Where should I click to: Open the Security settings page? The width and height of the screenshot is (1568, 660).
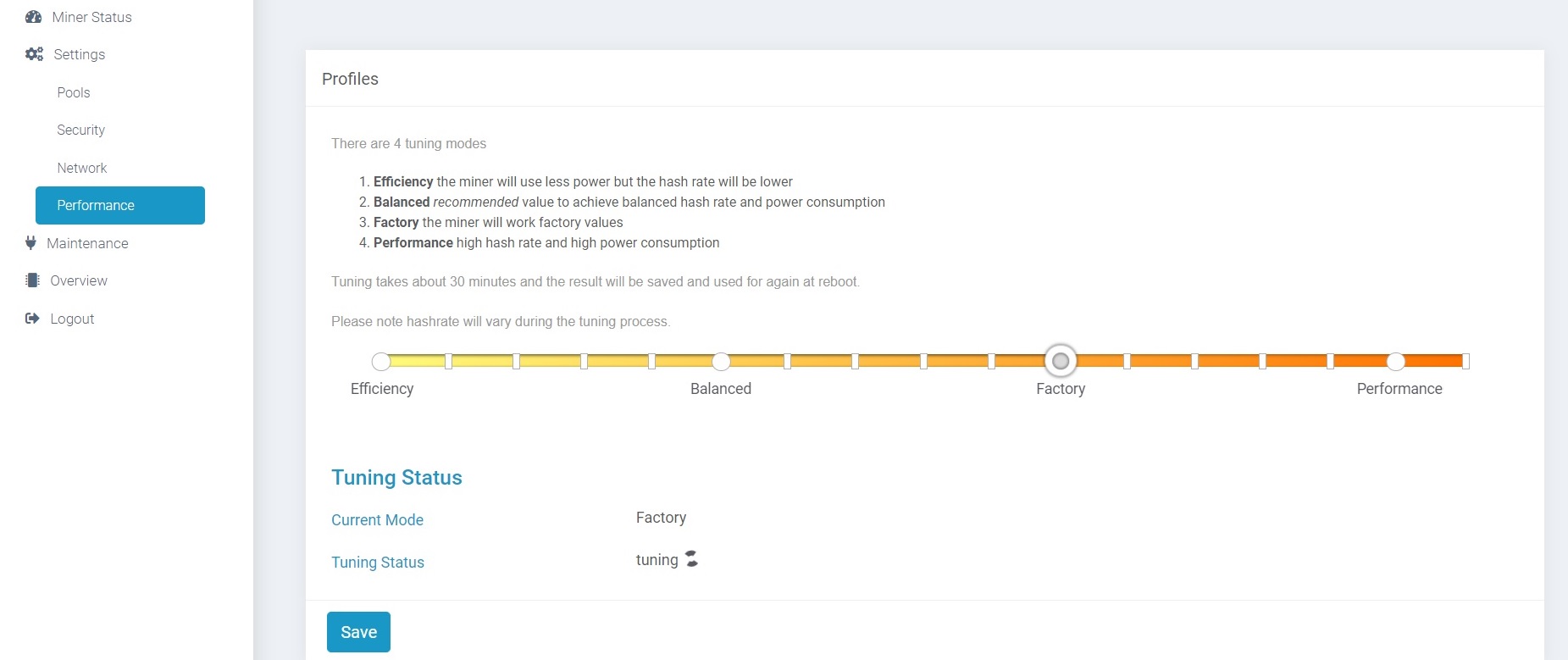click(x=81, y=130)
